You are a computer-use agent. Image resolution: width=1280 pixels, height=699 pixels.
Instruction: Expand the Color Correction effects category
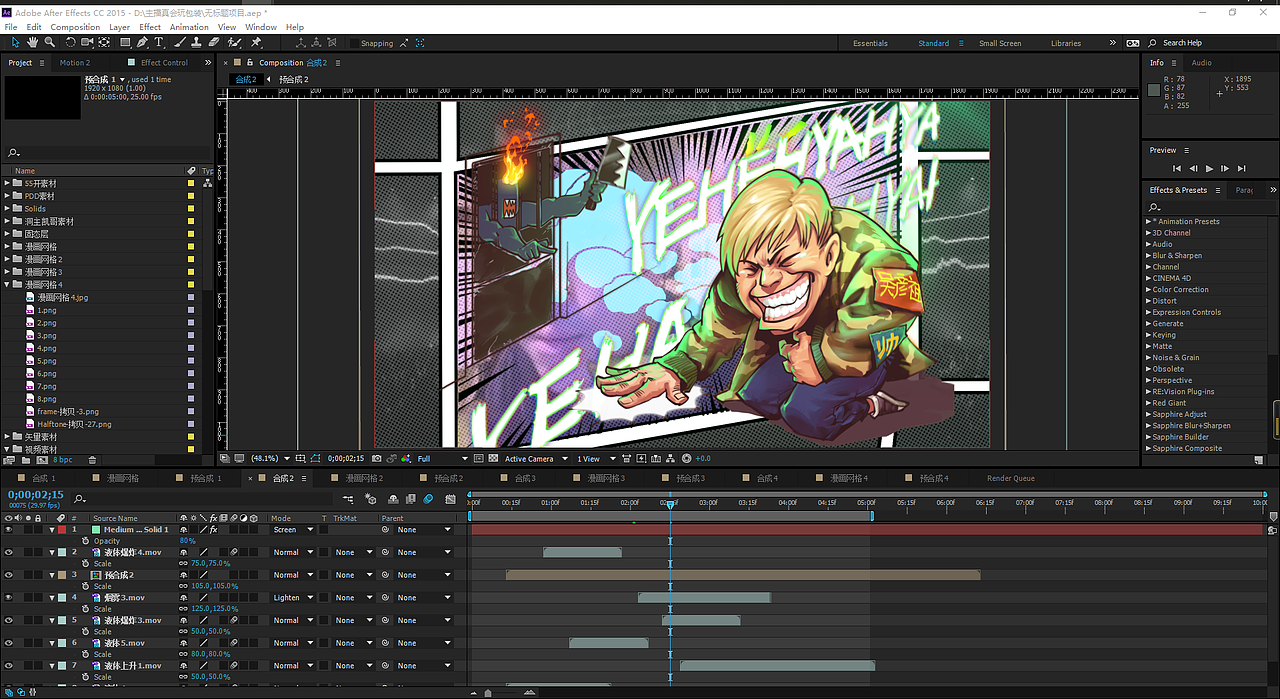(1148, 290)
